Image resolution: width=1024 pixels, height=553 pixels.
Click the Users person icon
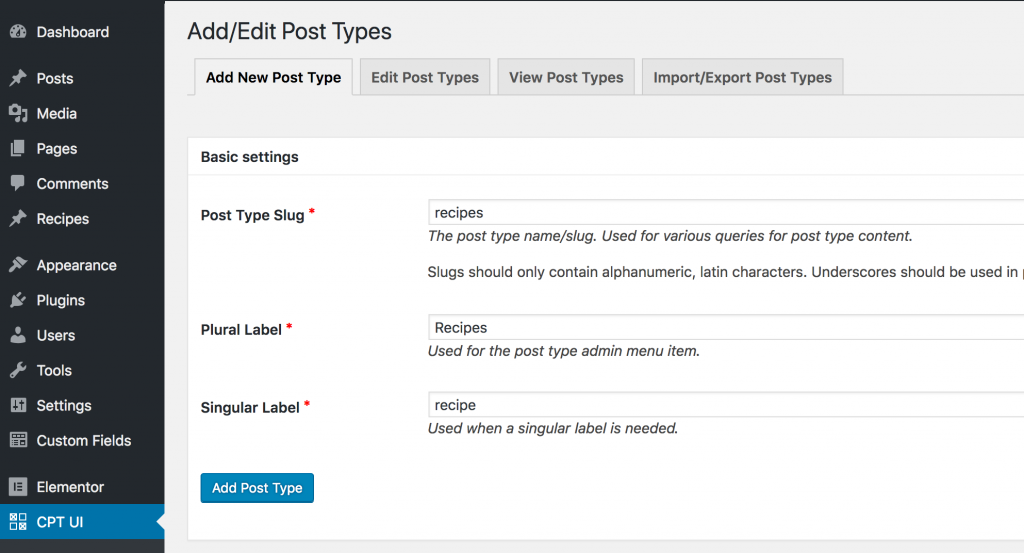click(x=17, y=335)
